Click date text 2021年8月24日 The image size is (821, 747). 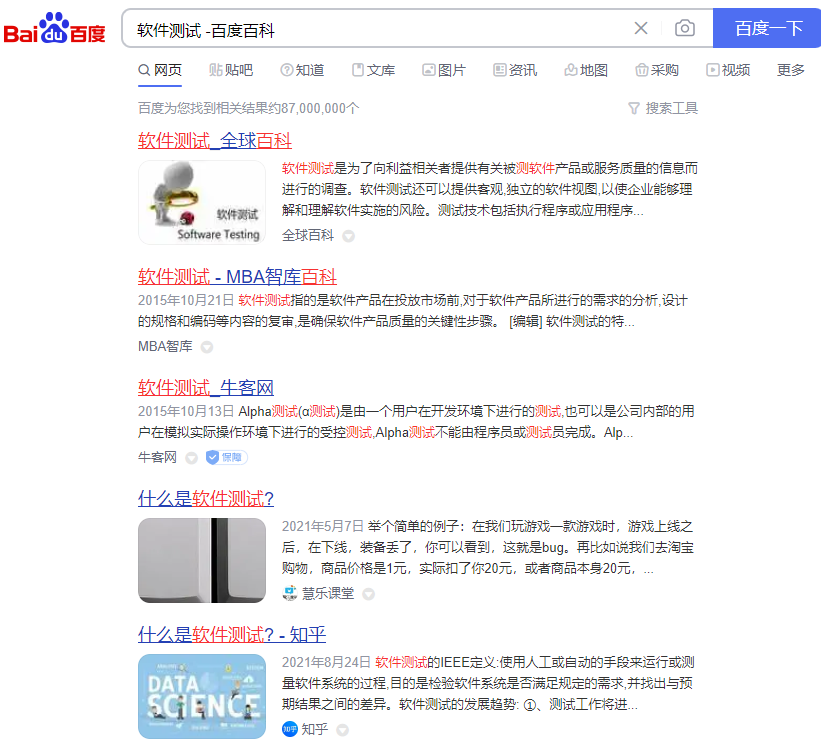point(326,663)
